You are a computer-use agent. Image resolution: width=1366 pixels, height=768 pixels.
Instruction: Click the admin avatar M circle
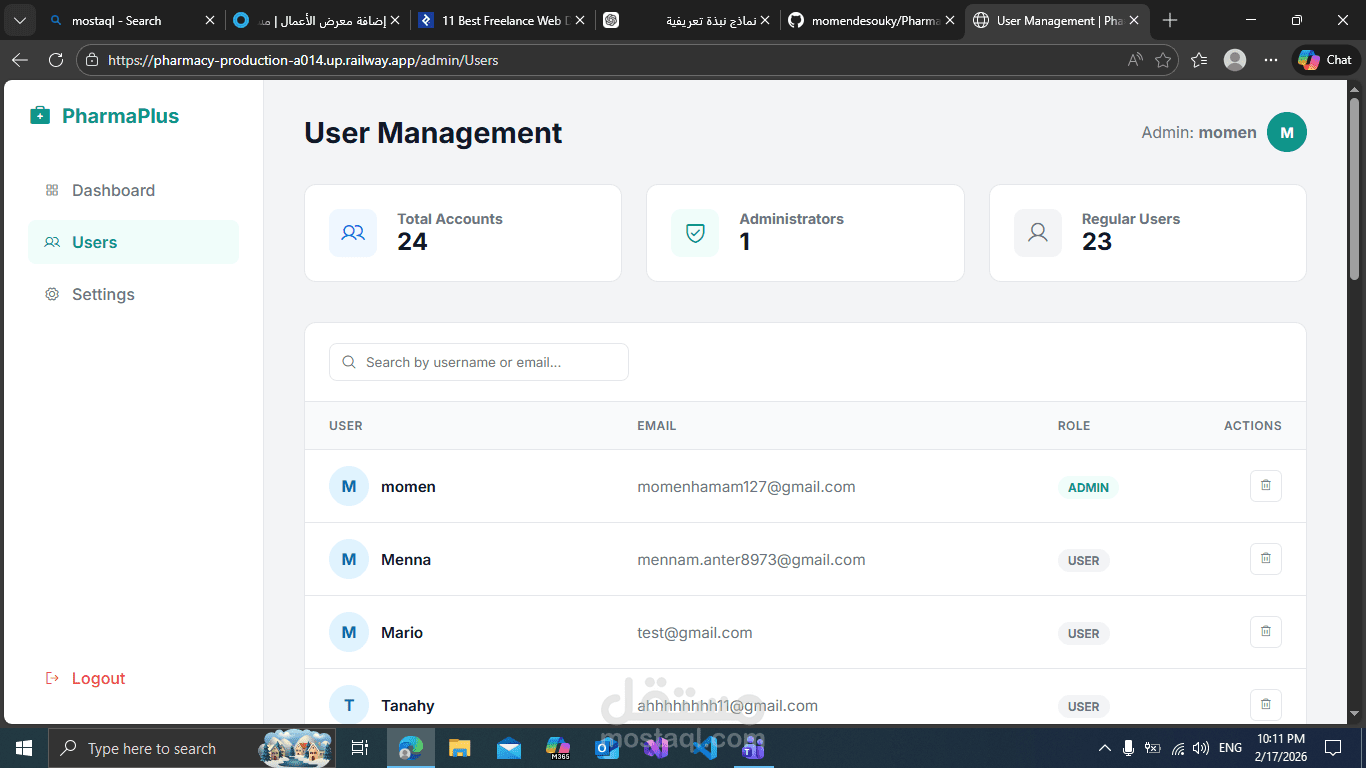(x=1286, y=132)
